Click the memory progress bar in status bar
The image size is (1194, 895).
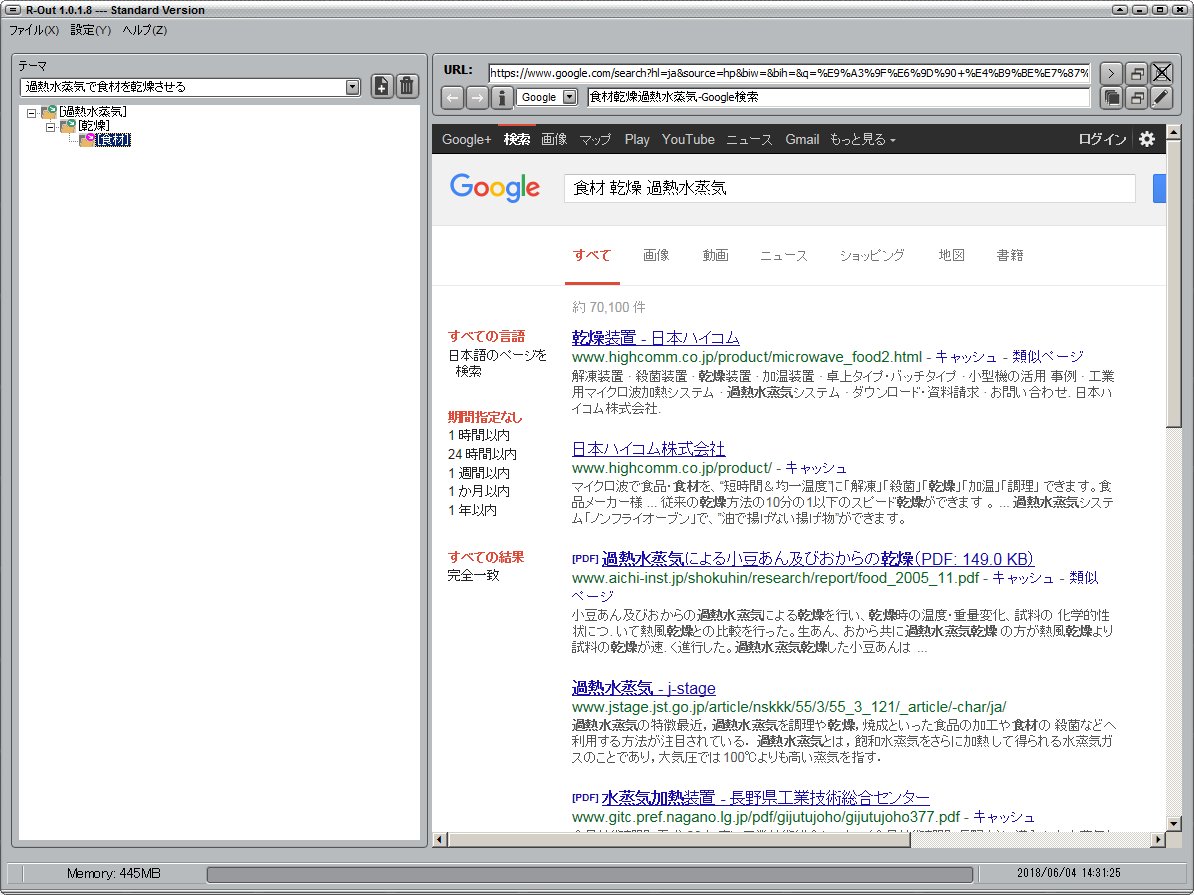[590, 873]
